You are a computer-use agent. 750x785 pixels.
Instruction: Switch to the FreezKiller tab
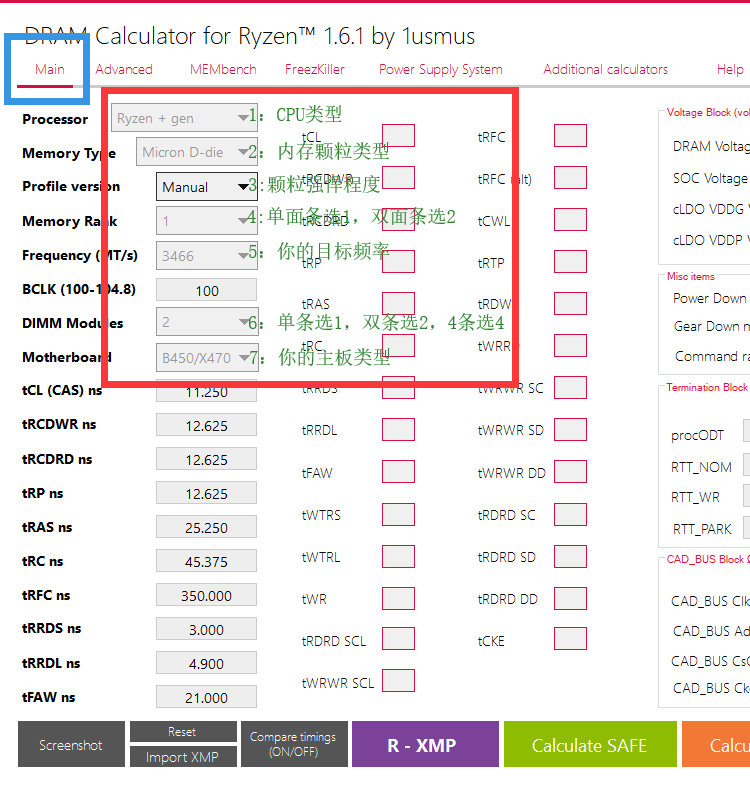[314, 69]
